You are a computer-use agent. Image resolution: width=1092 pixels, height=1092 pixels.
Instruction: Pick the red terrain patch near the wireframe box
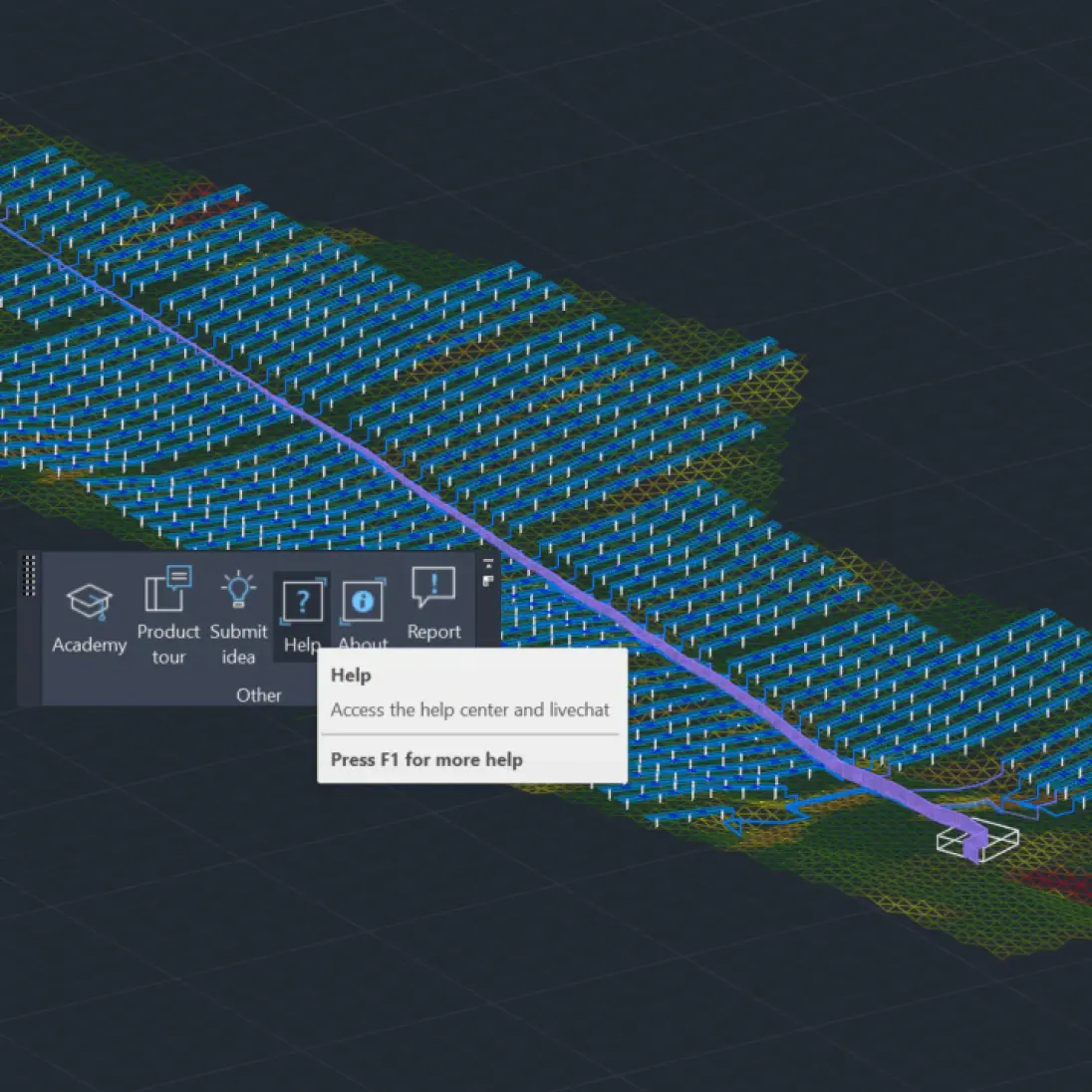point(1046,884)
